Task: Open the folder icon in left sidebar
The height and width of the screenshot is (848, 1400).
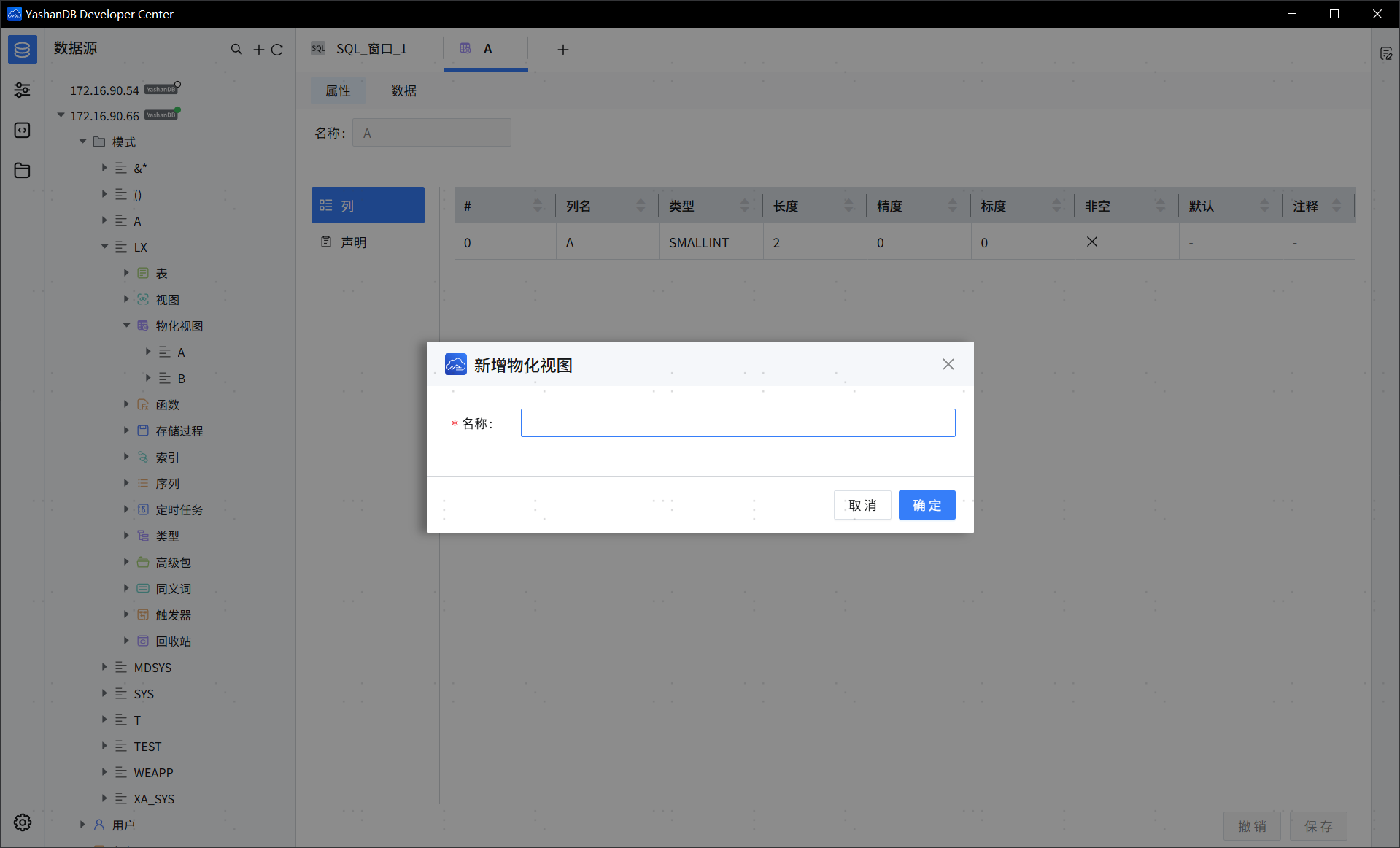Action: [22, 170]
